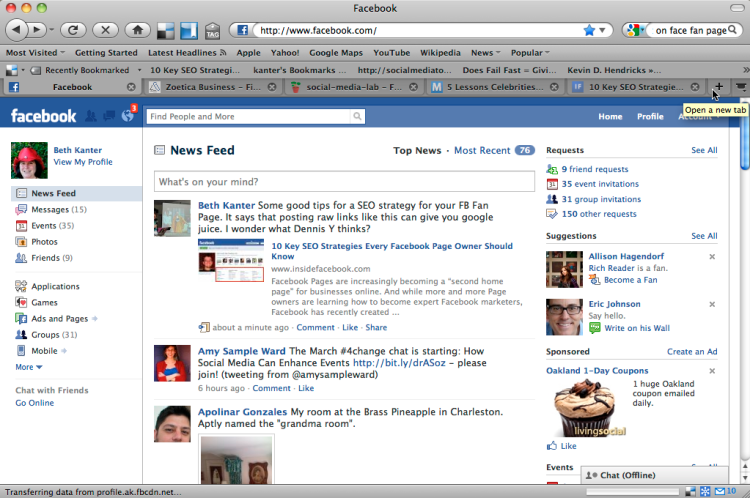Switch to Zoetica Business tab
Viewport: 750px width, 498px height.
[213, 87]
